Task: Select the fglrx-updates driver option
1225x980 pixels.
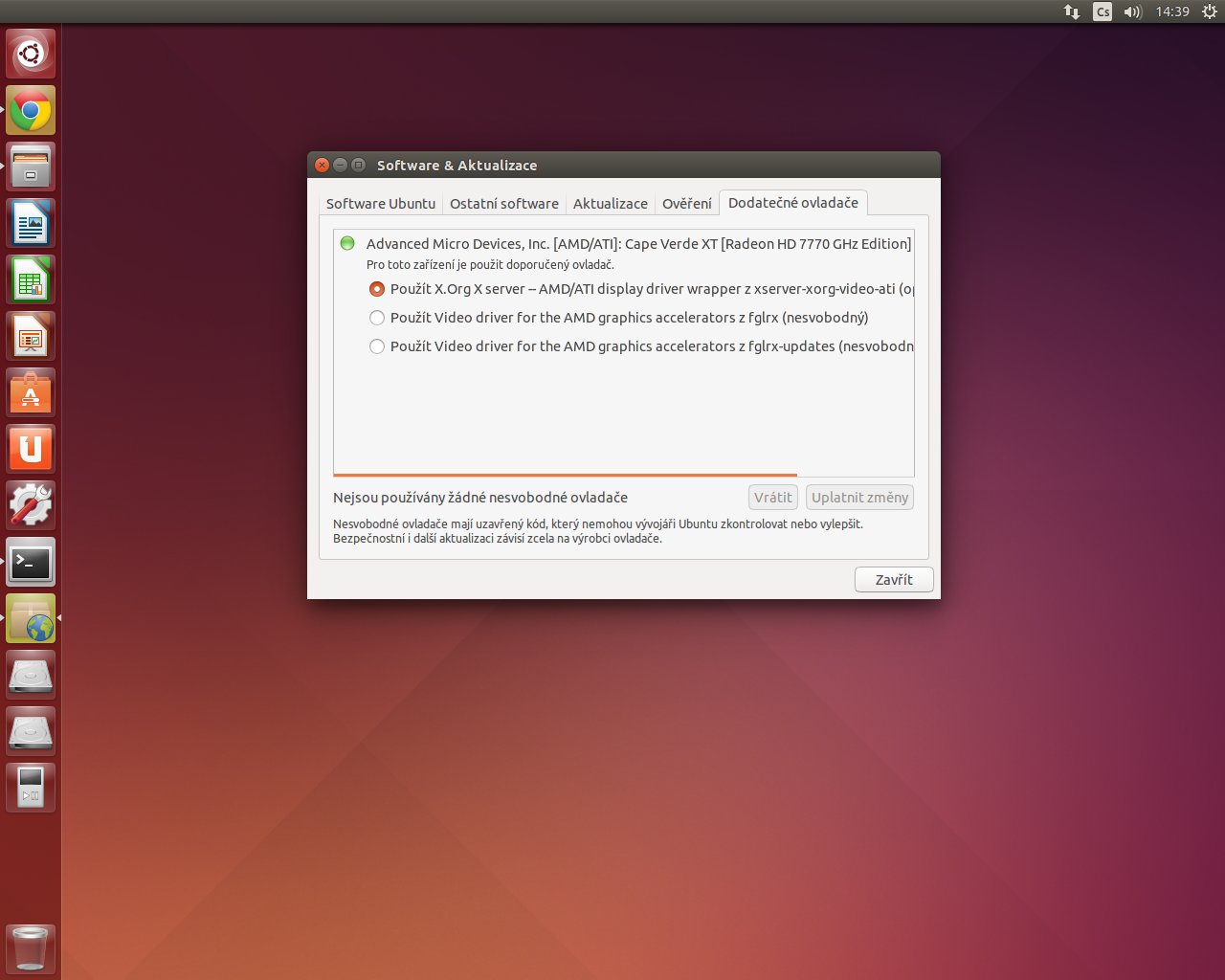Action: [641, 346]
